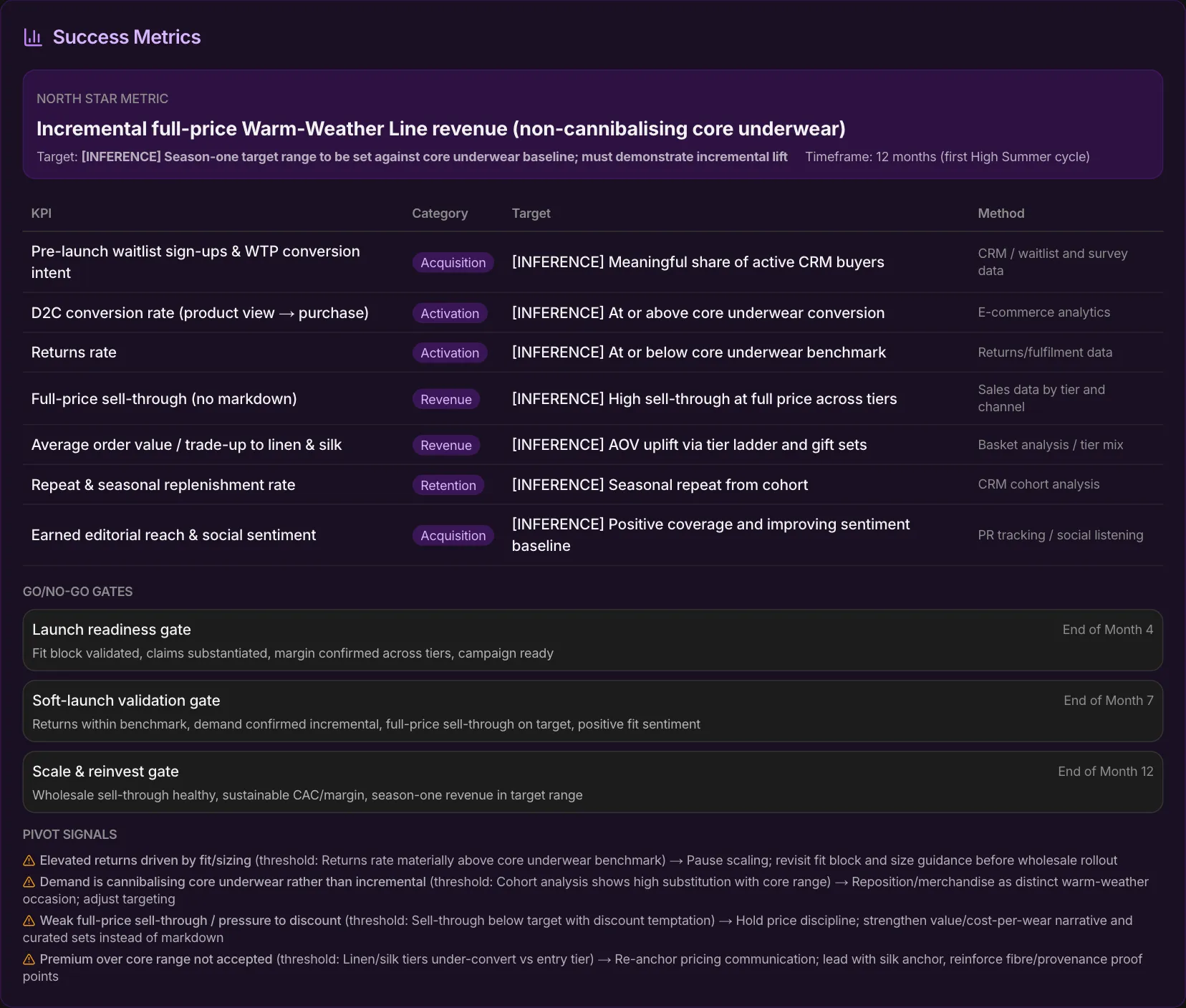Click the Activation badge in the D2C conversion row
The image size is (1186, 1008).
click(x=450, y=313)
